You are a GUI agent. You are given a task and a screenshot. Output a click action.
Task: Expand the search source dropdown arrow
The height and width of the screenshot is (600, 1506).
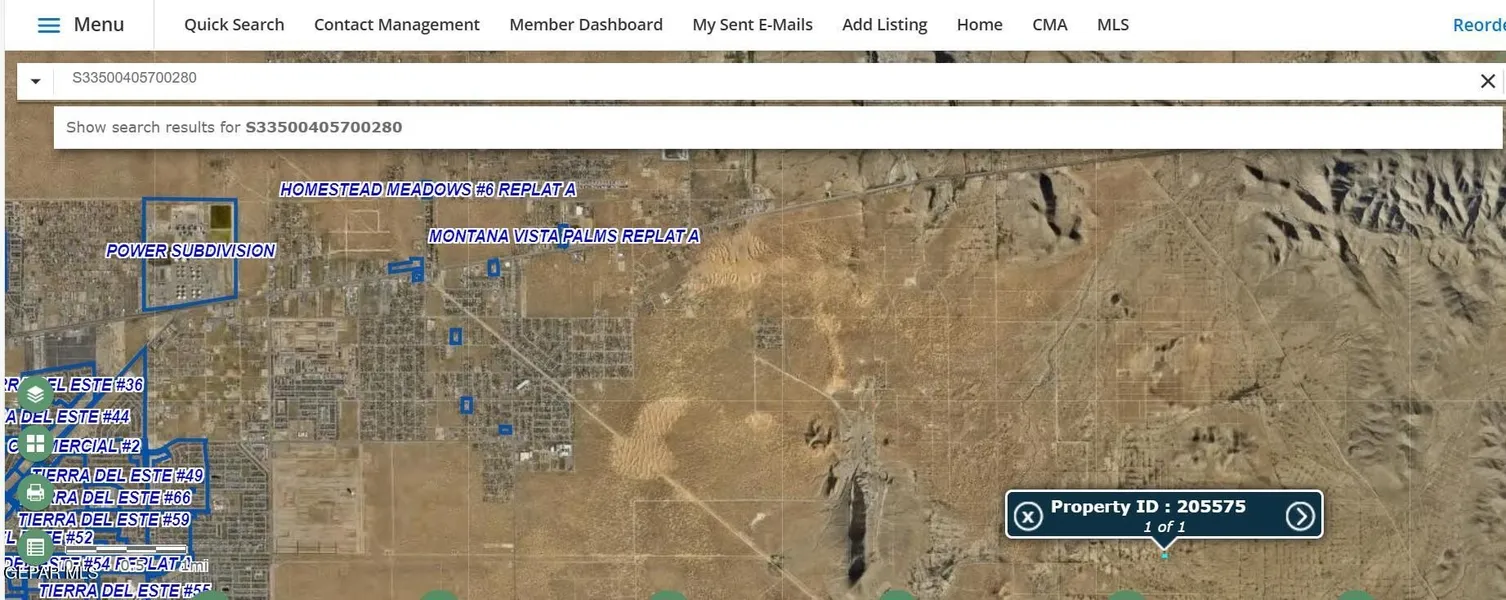(35, 81)
